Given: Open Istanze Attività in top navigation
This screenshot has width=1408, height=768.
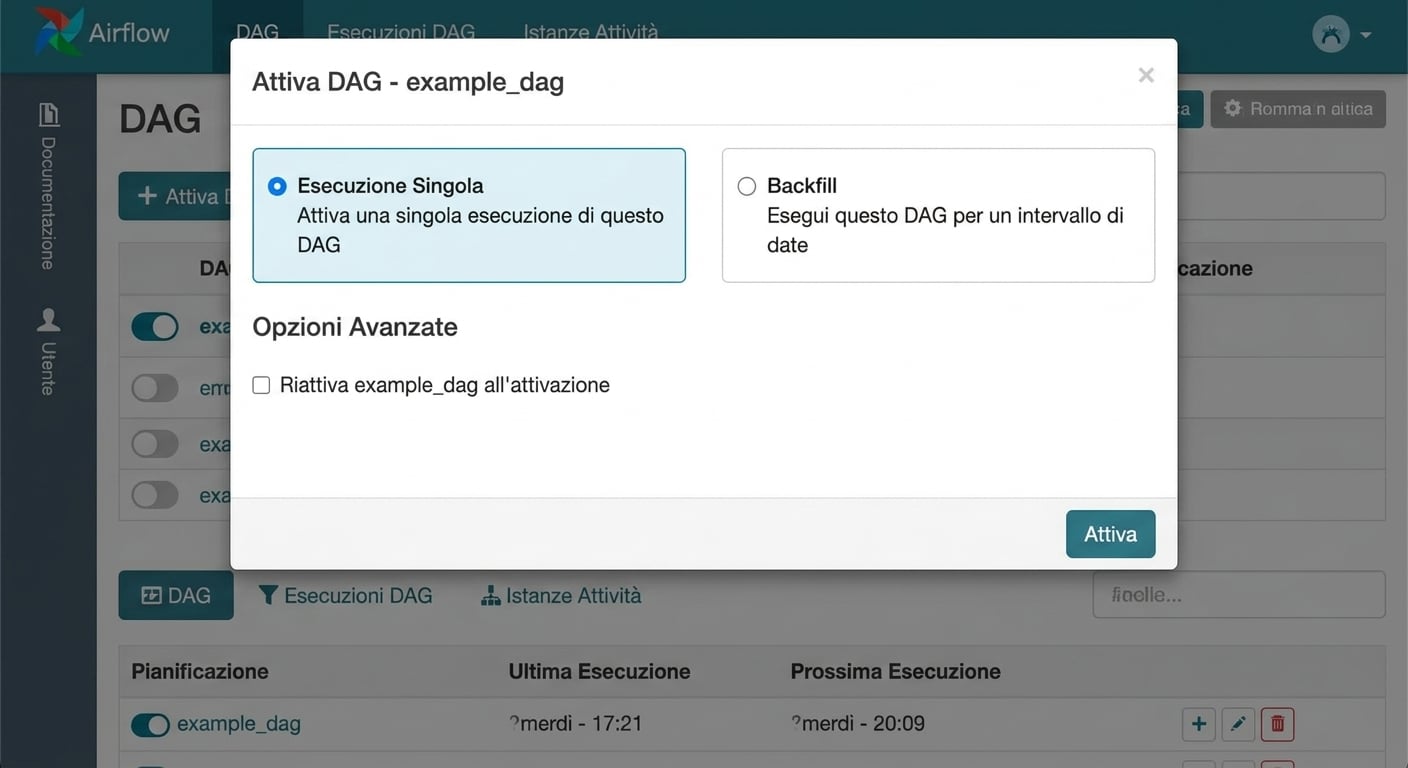Looking at the screenshot, I should (591, 32).
